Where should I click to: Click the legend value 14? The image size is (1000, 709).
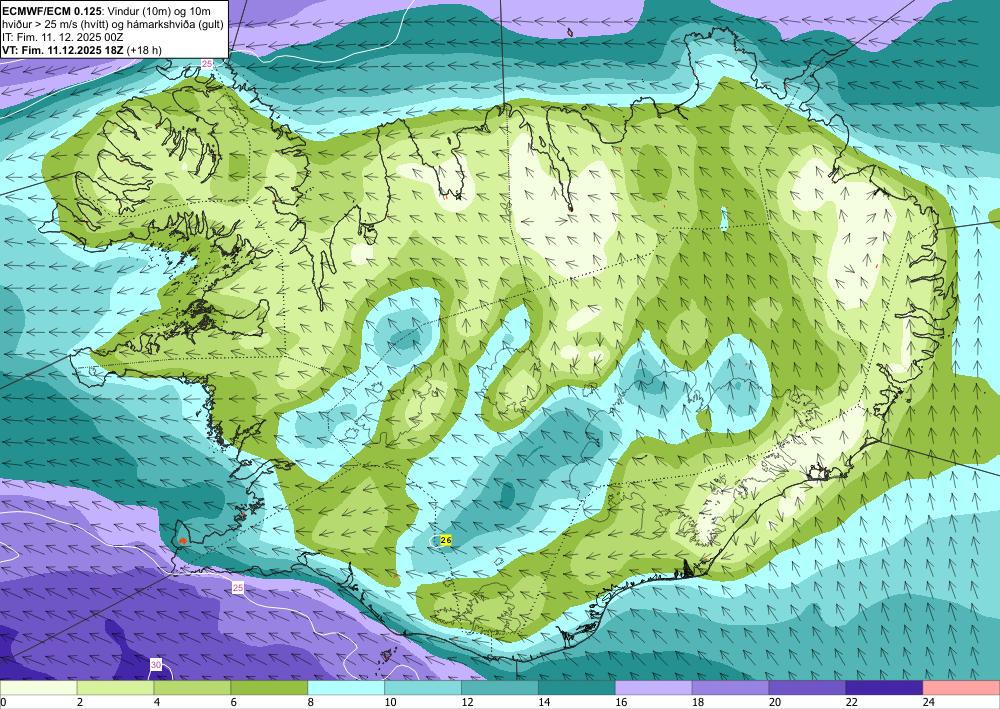[544, 703]
